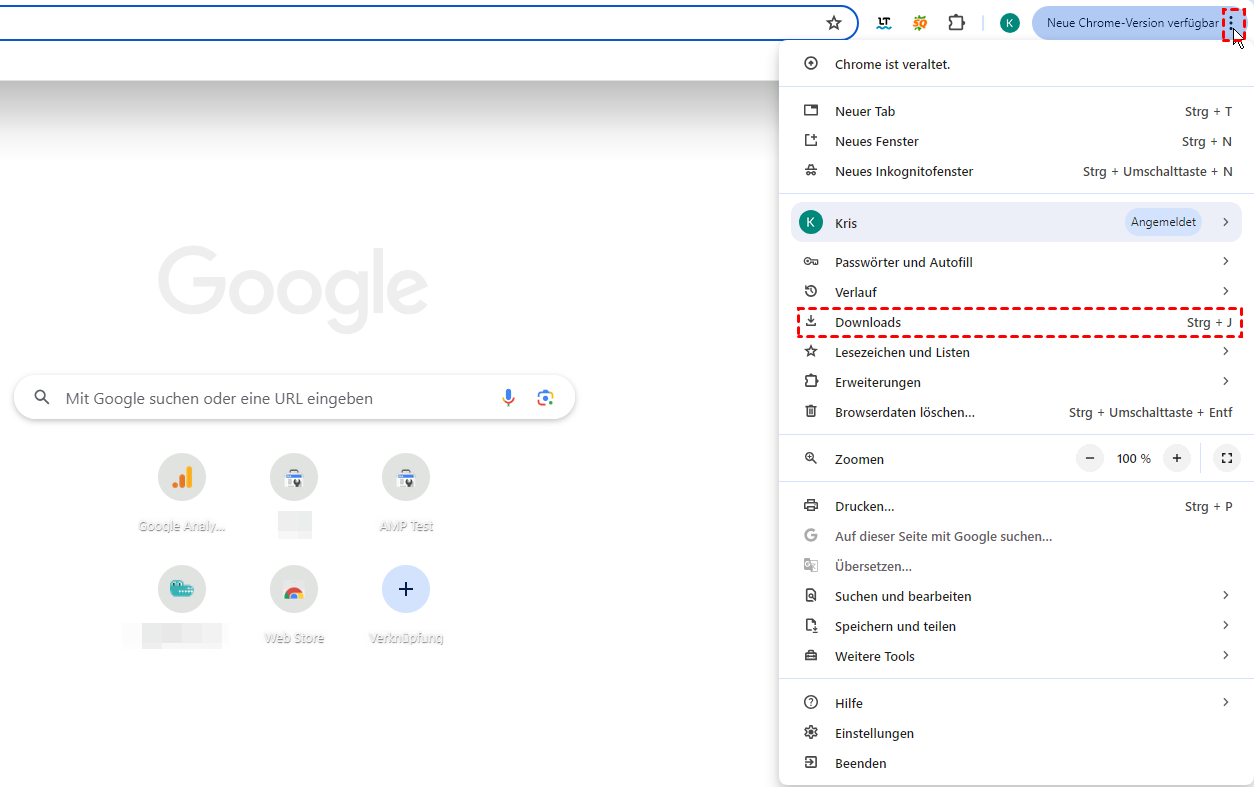Click the Inkognito spy icon
Image resolution: width=1254 pixels, height=787 pixels.
point(811,171)
